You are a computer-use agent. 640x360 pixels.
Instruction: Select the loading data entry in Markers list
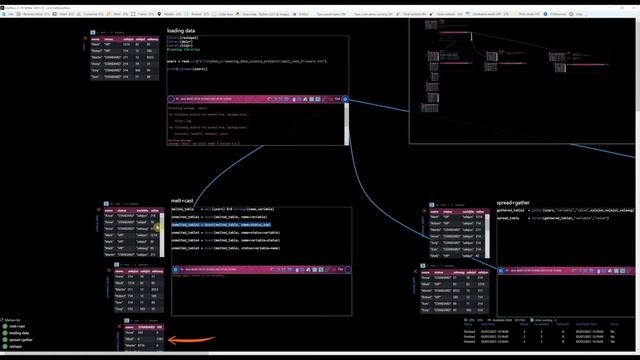click(16, 333)
